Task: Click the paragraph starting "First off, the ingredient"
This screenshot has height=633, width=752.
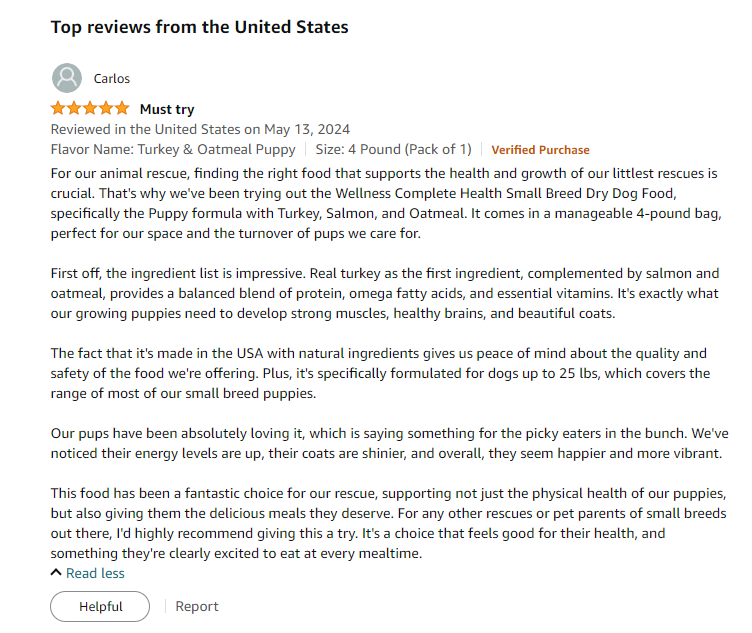Action: 385,293
